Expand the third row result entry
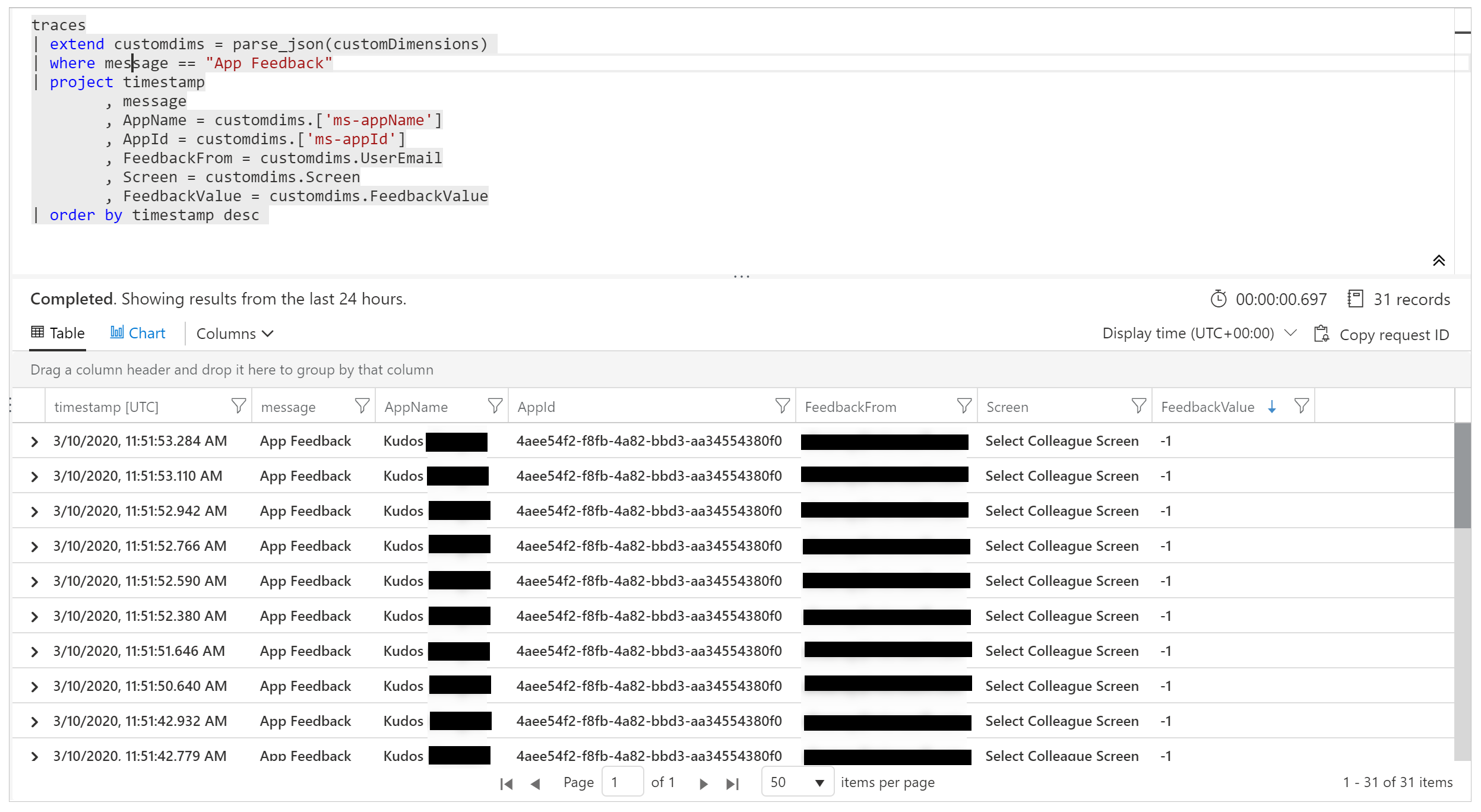The height and width of the screenshot is (812, 1481). click(35, 511)
